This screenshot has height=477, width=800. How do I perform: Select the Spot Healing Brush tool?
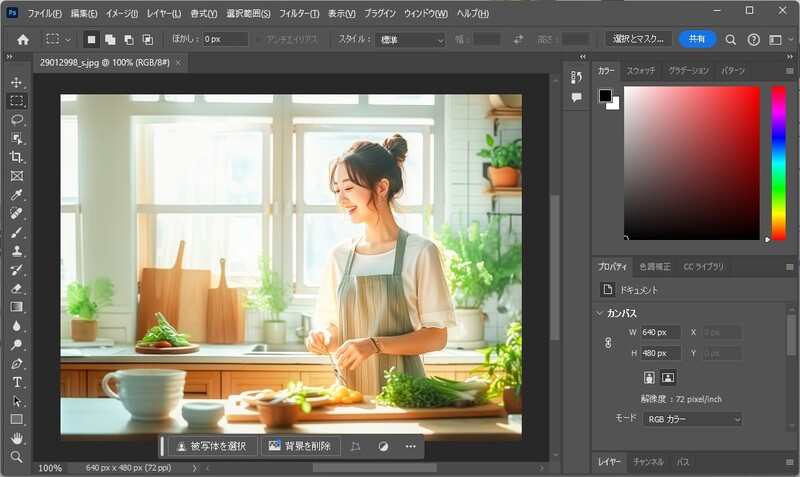(x=16, y=213)
